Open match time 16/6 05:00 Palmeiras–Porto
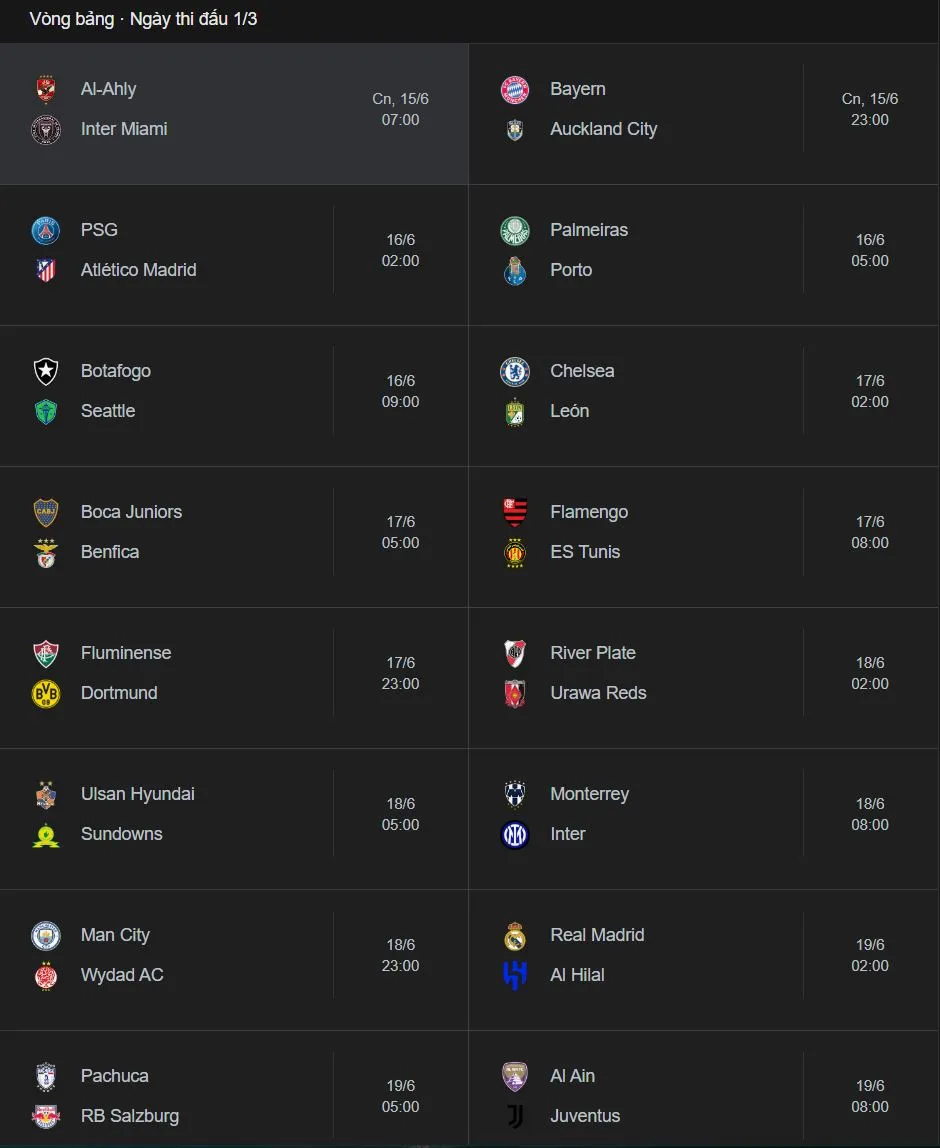The height and width of the screenshot is (1148, 940). click(870, 250)
